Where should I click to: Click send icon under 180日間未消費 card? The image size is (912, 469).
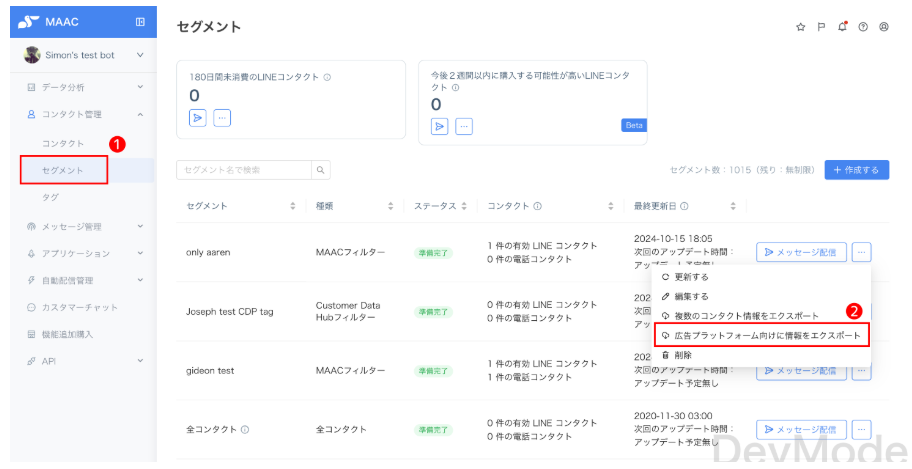(198, 118)
